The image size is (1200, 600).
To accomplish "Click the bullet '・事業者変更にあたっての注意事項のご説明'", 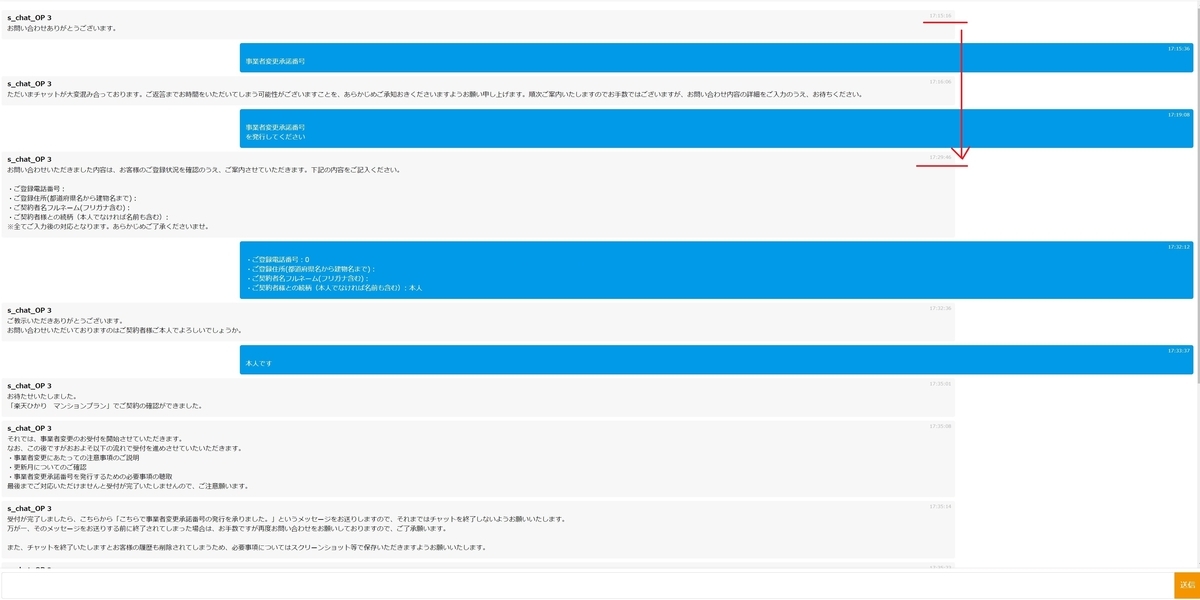I will click(x=75, y=458).
